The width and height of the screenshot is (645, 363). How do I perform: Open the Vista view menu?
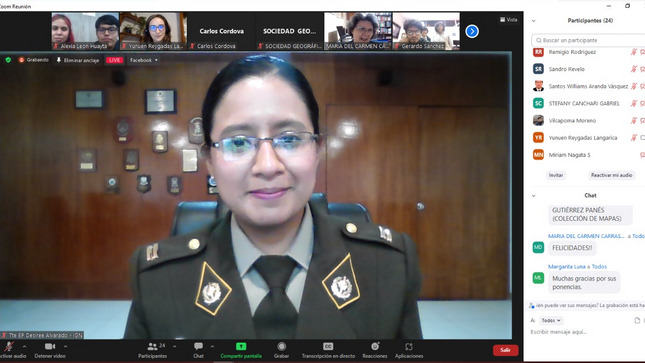[509, 19]
